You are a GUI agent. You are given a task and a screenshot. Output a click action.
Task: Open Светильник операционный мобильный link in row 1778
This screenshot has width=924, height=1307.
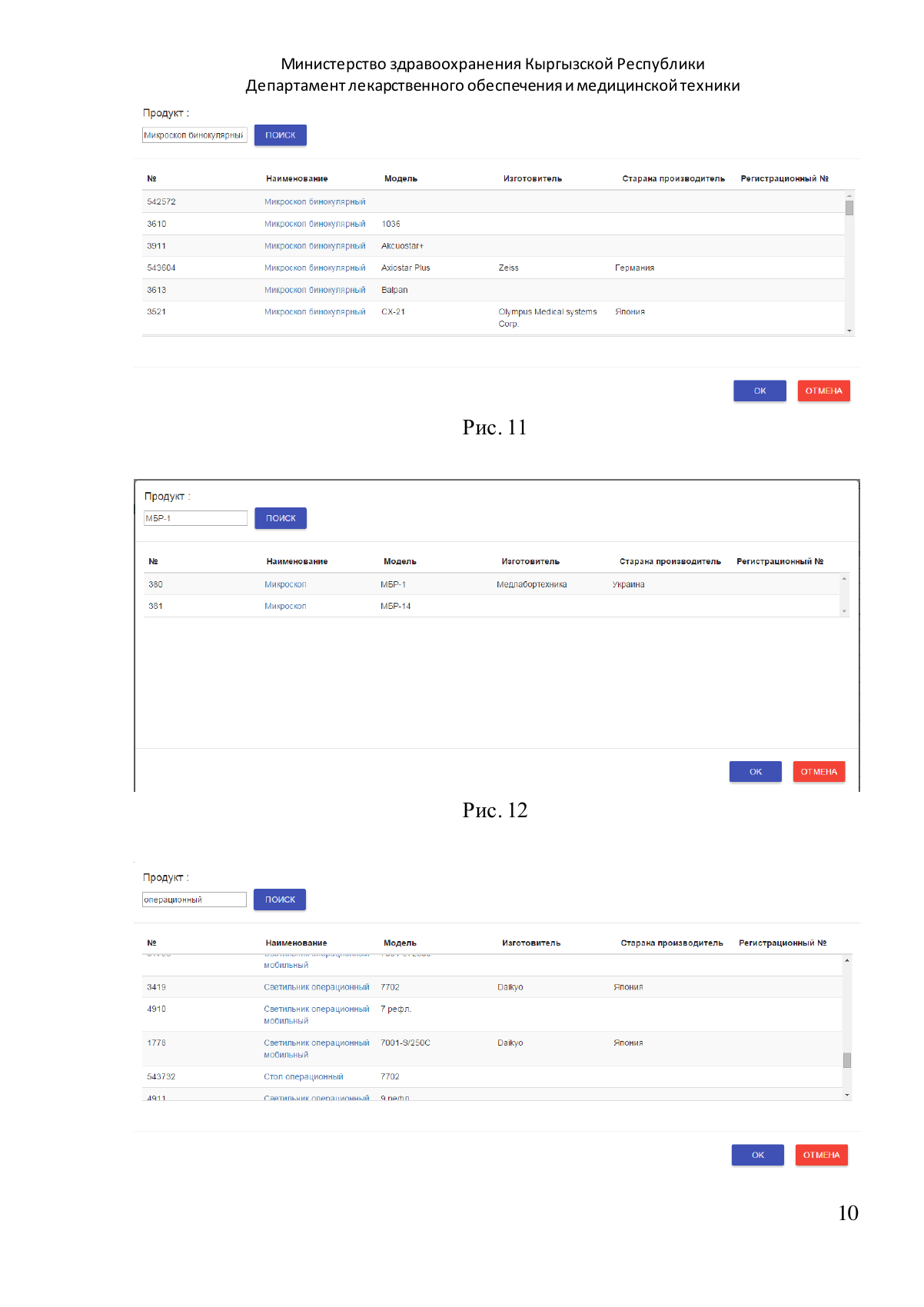317,1049
